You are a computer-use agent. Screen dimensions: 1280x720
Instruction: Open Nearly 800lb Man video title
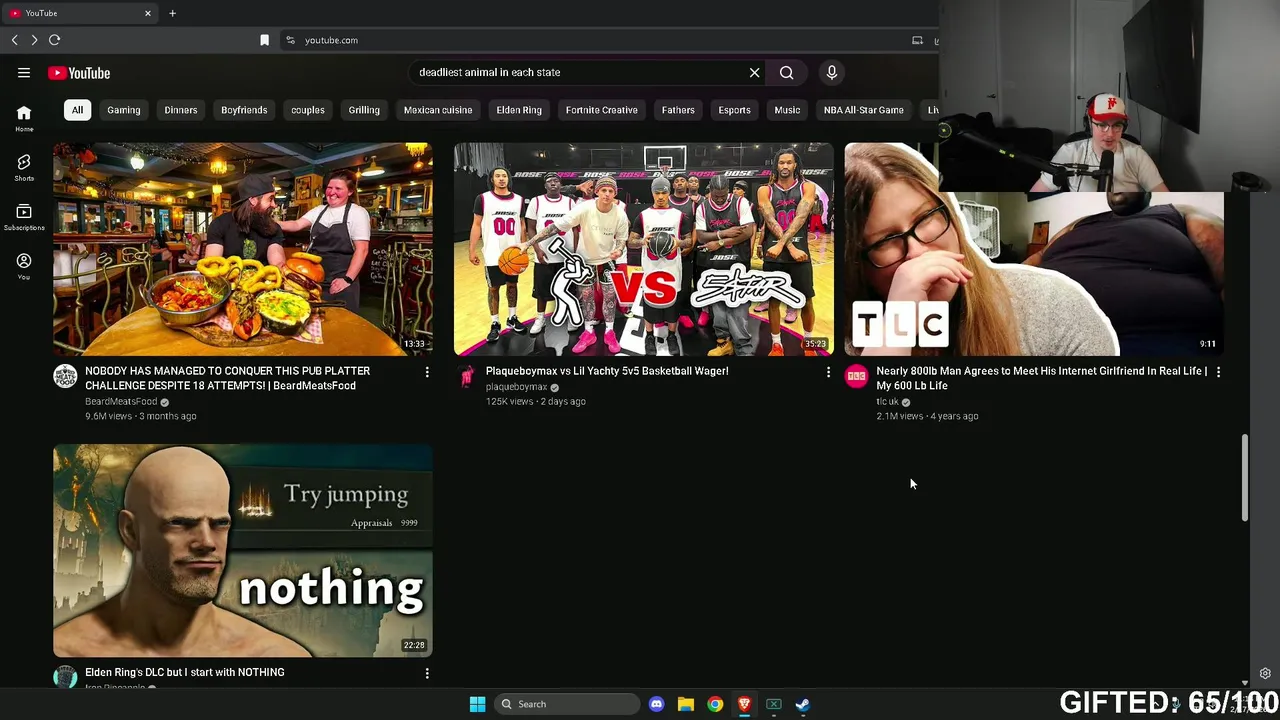(x=1042, y=378)
